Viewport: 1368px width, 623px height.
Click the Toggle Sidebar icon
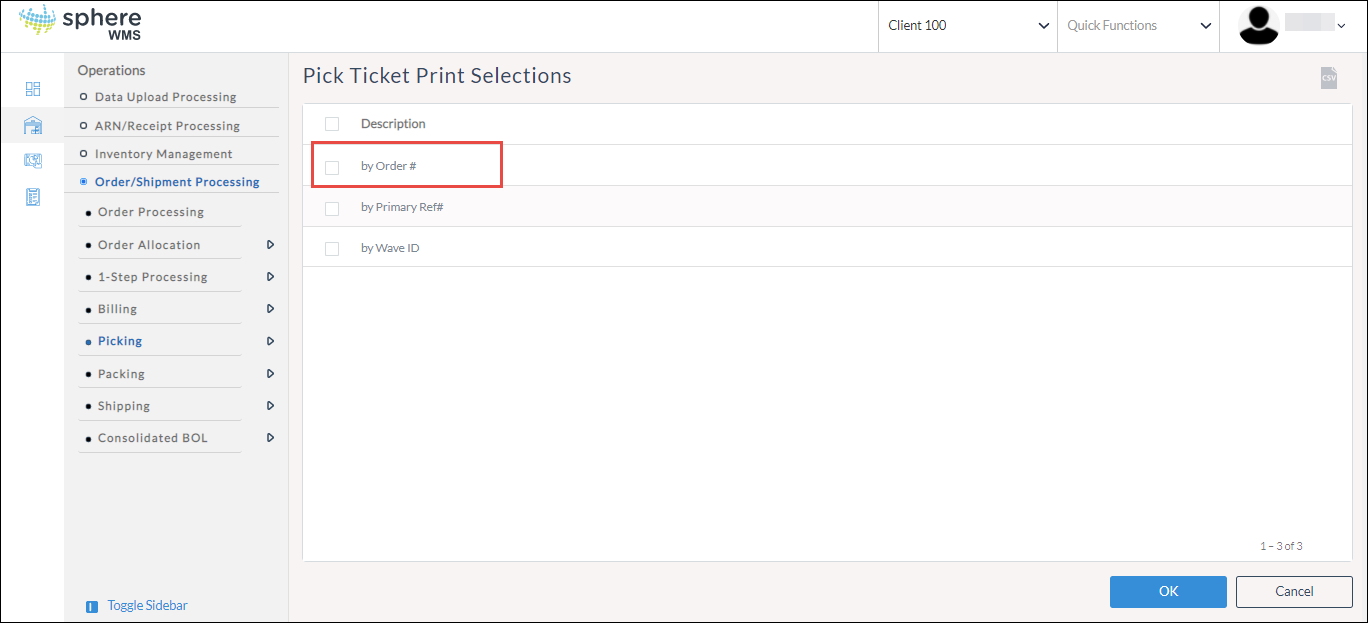pos(92,606)
